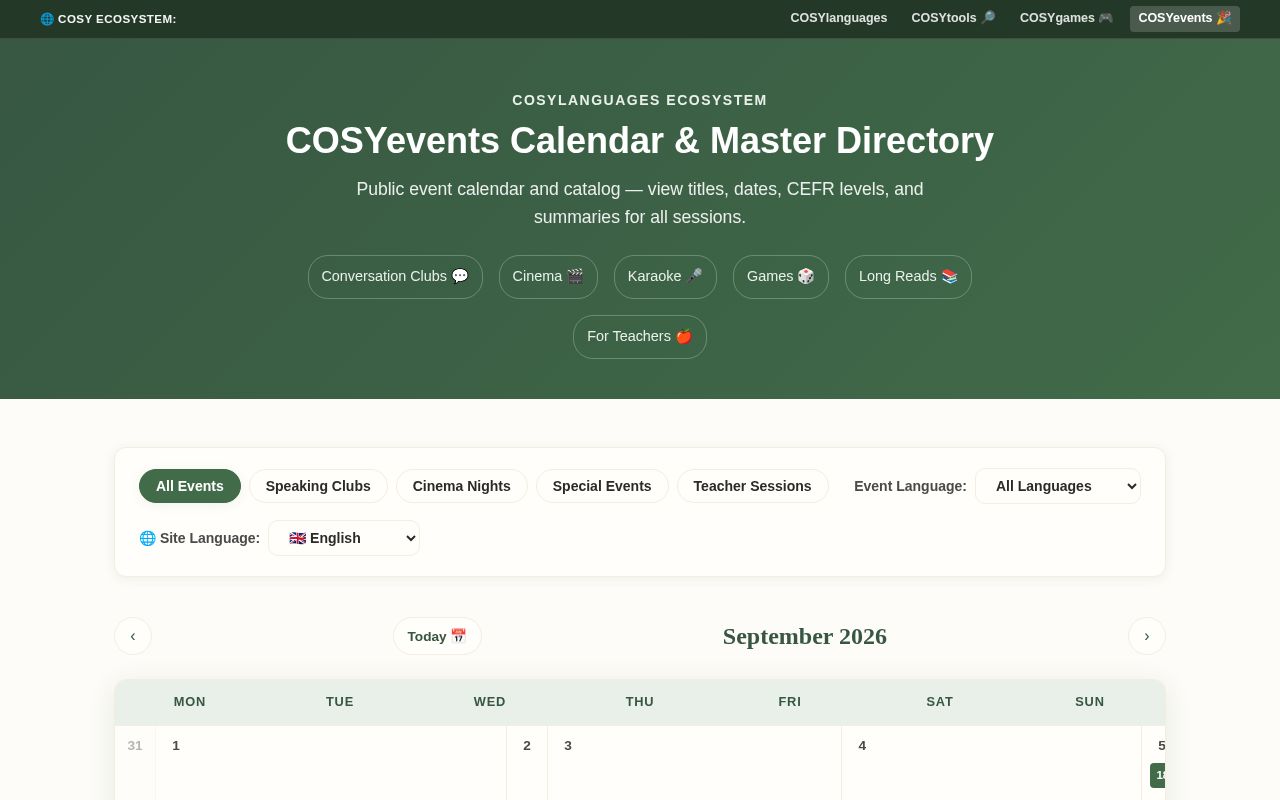Select the Long Reads pill
Screen dimensions: 1280x800
(x=908, y=277)
